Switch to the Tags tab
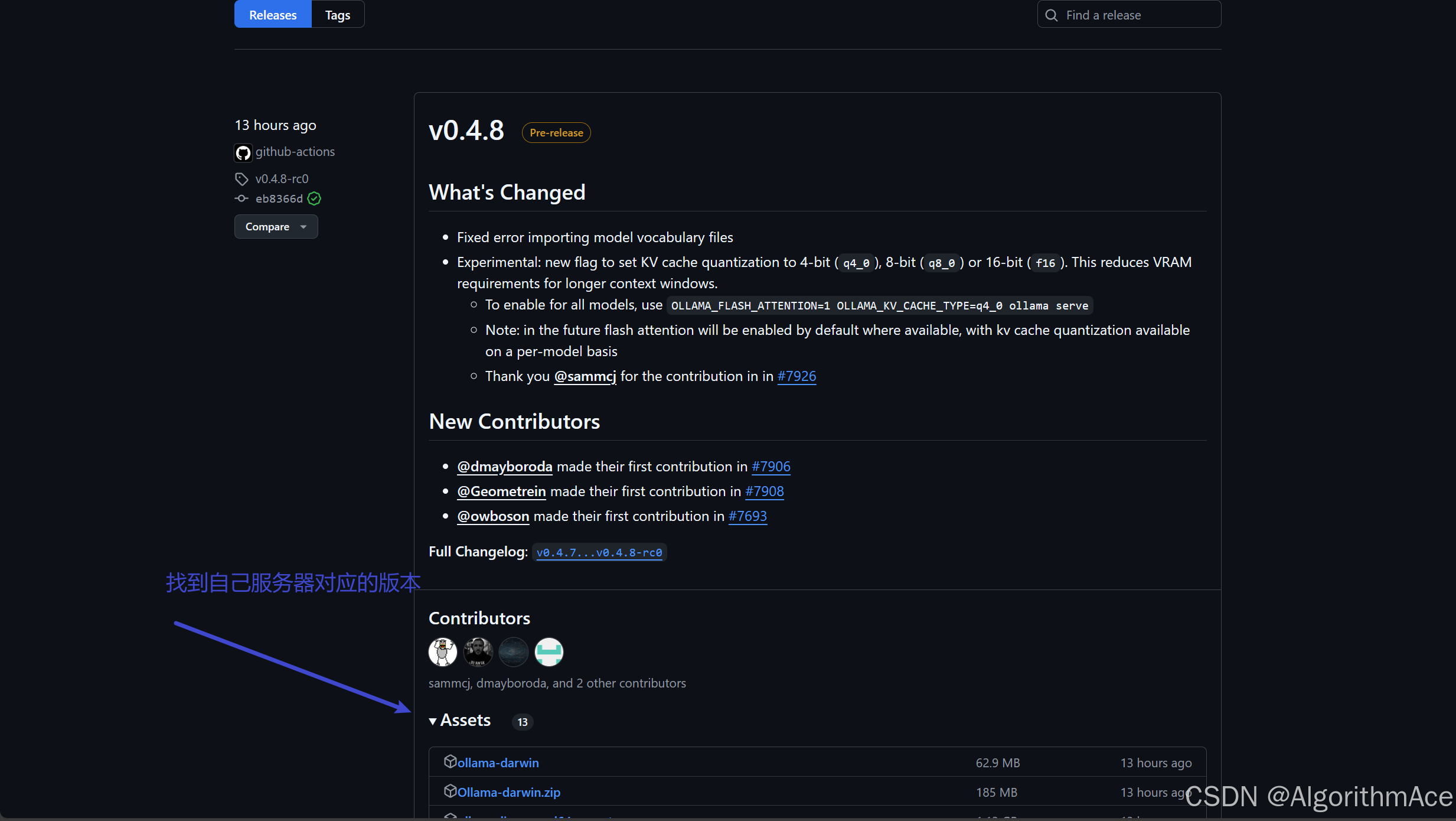1456x821 pixels. tap(338, 15)
